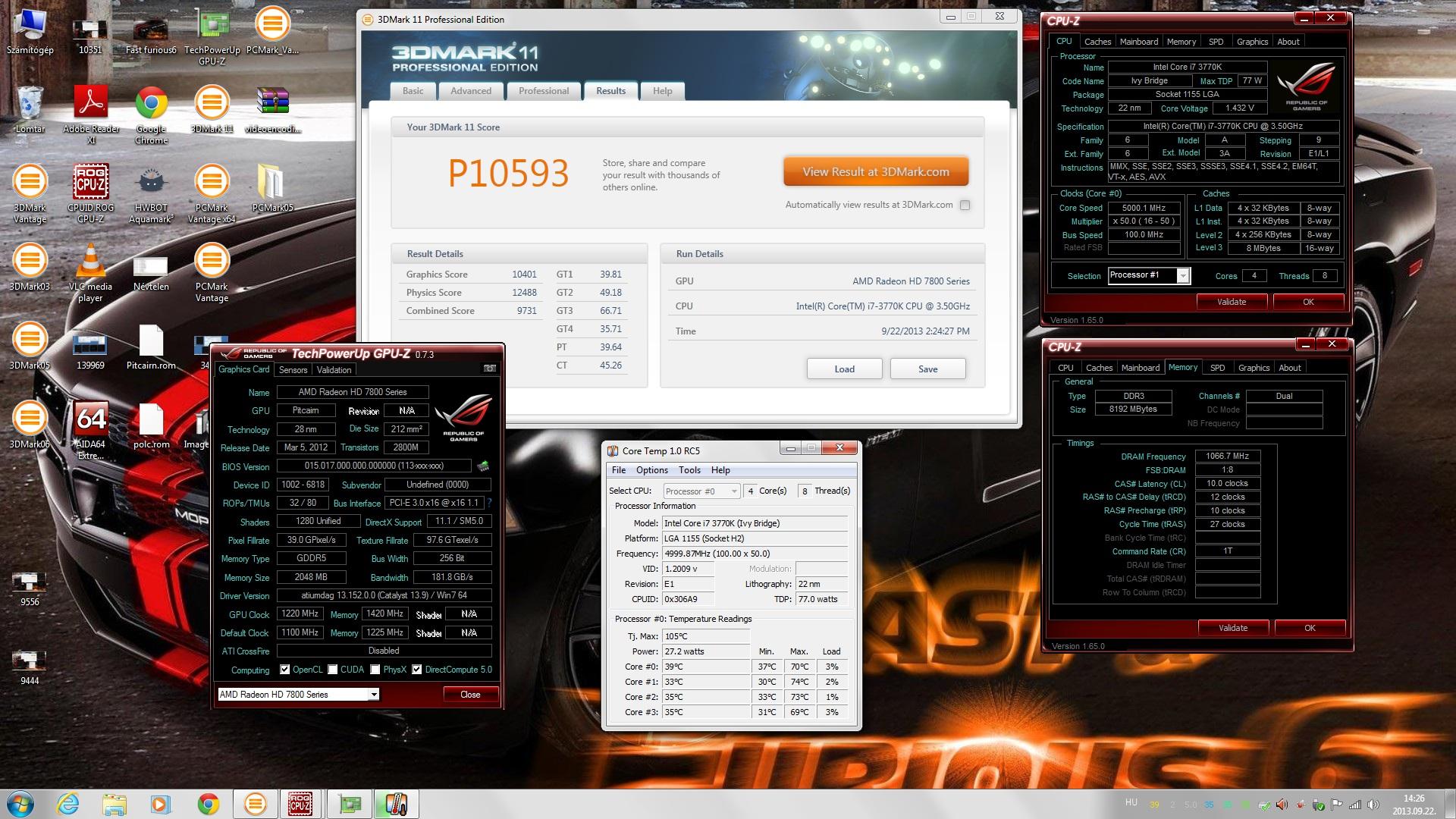
Task: Launch the VLC media player desktop shortcut
Action: (90, 272)
